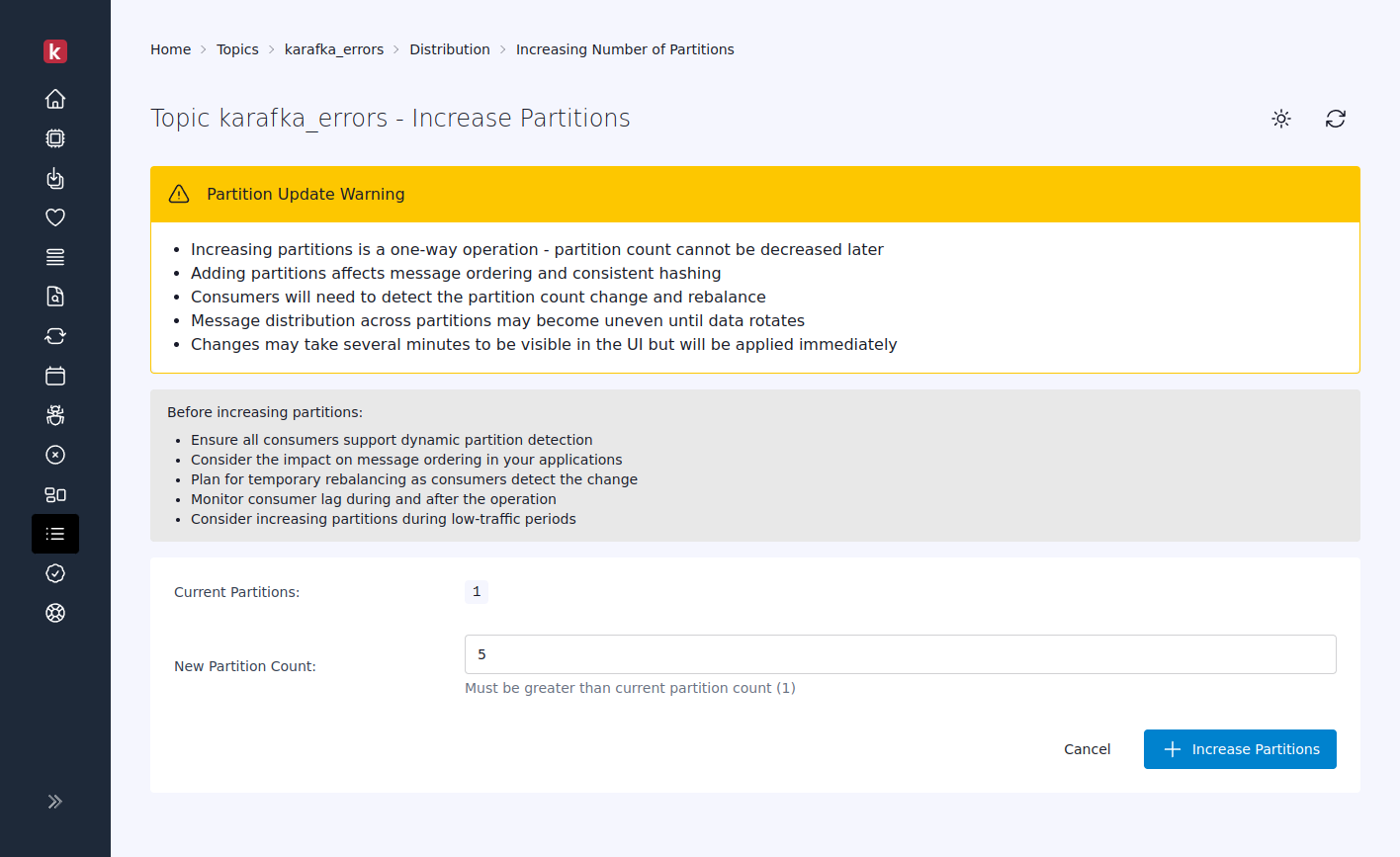View the Errors page via bug icon
This screenshot has height=857, width=1400.
[x=55, y=415]
